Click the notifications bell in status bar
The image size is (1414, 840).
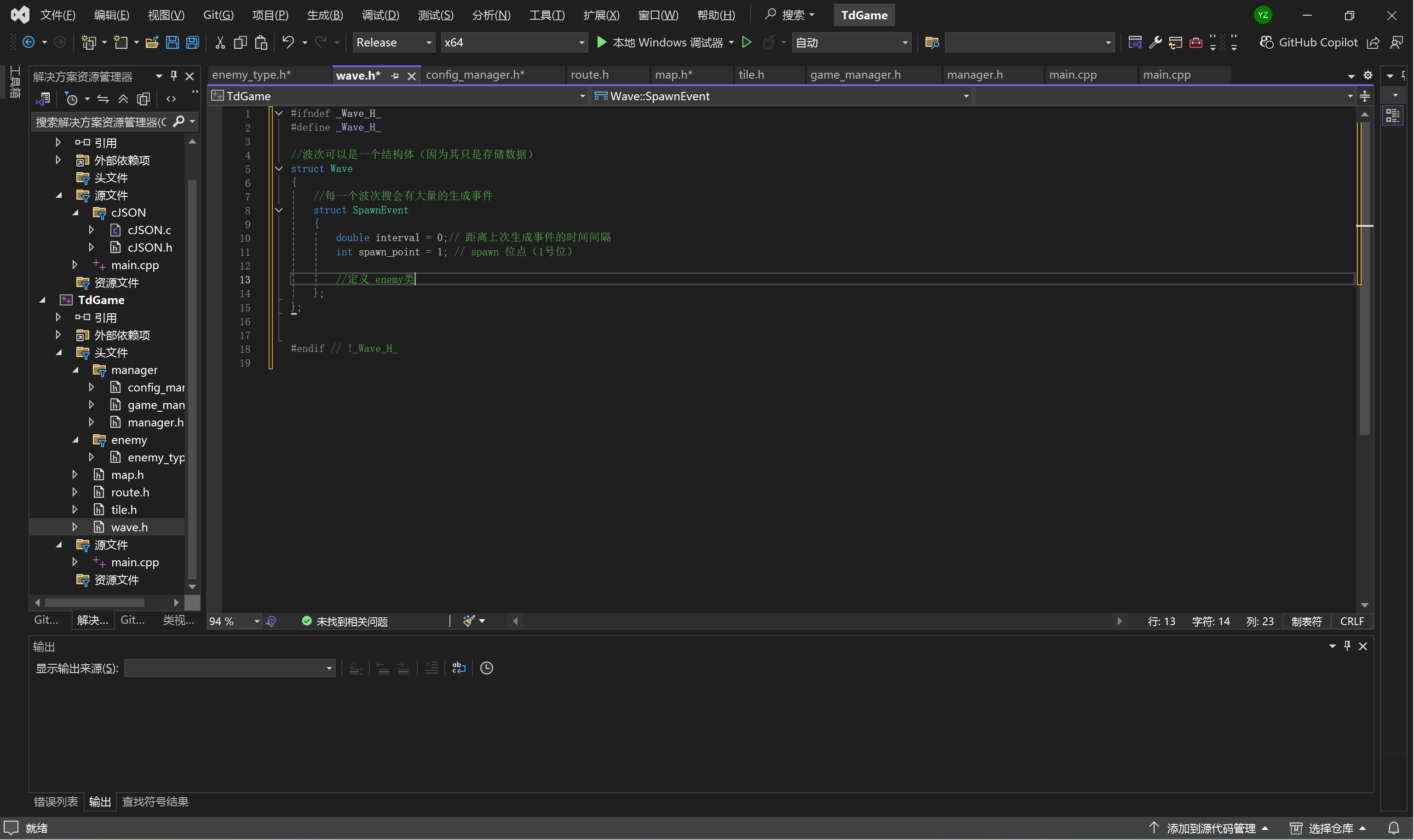(x=1394, y=828)
